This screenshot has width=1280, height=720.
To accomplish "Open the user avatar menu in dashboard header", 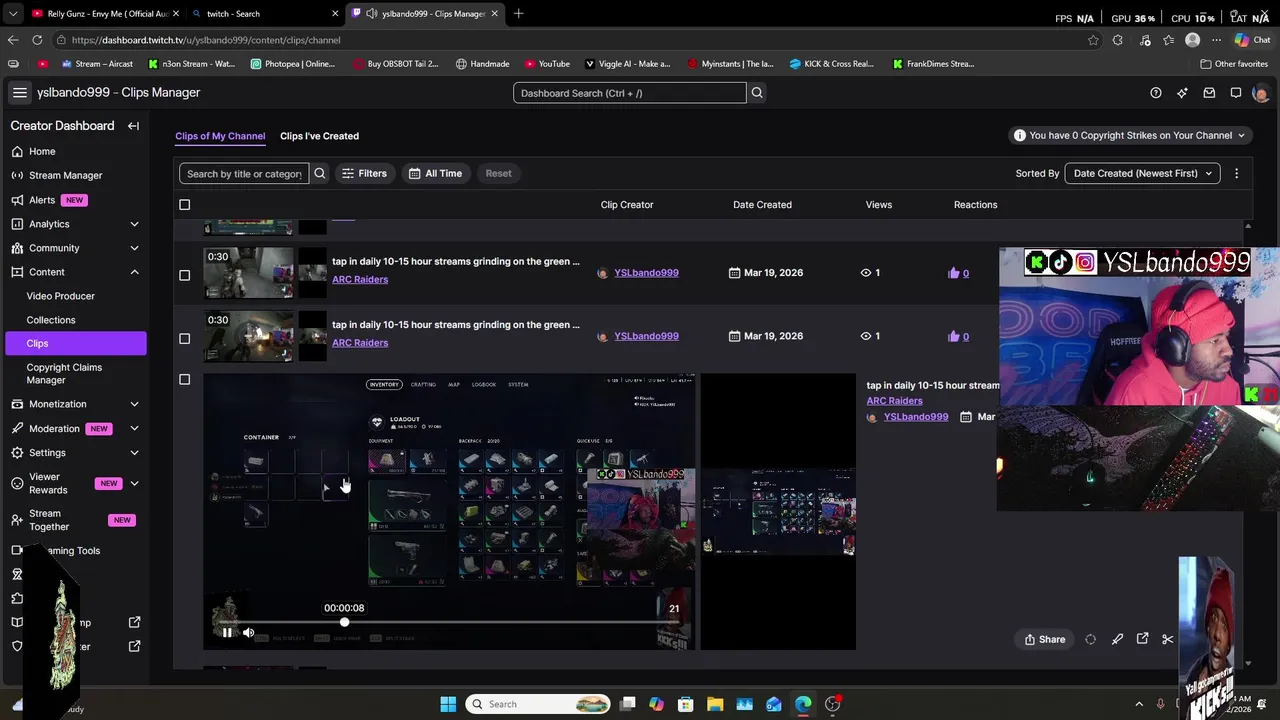I will point(1260,93).
